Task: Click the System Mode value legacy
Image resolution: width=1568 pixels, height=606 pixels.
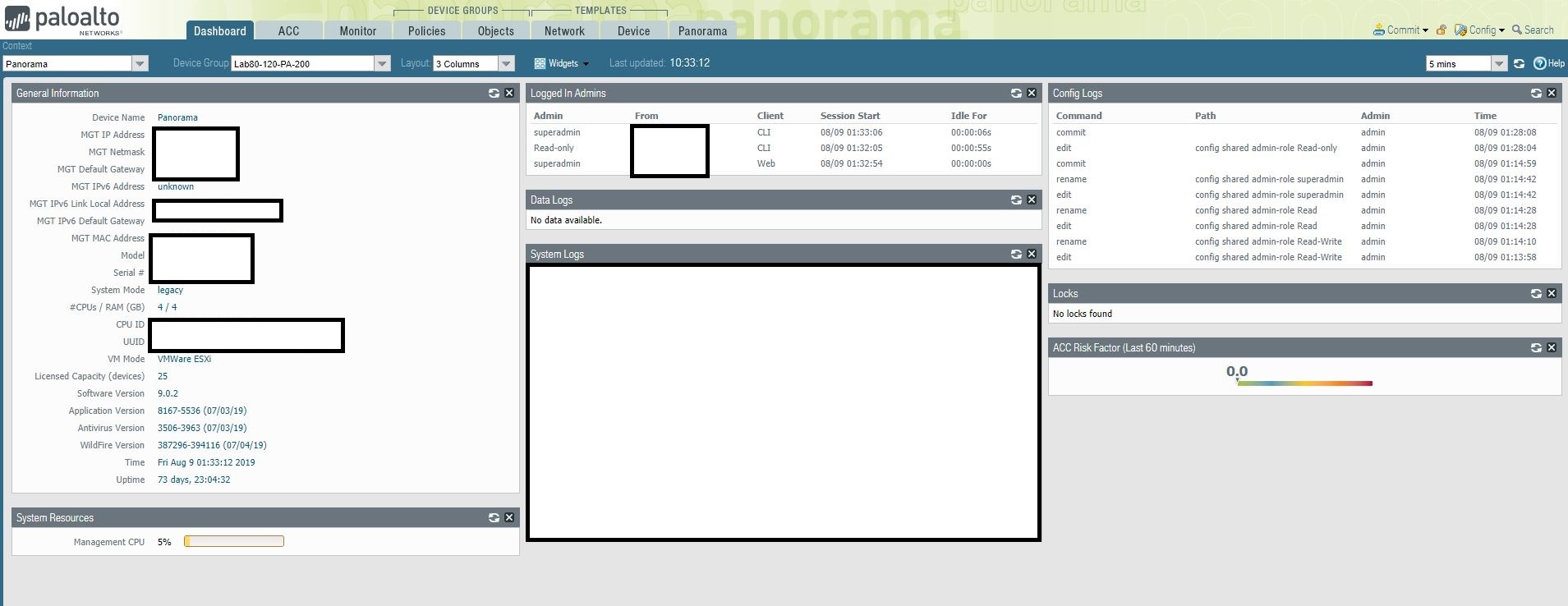Action: (x=170, y=290)
